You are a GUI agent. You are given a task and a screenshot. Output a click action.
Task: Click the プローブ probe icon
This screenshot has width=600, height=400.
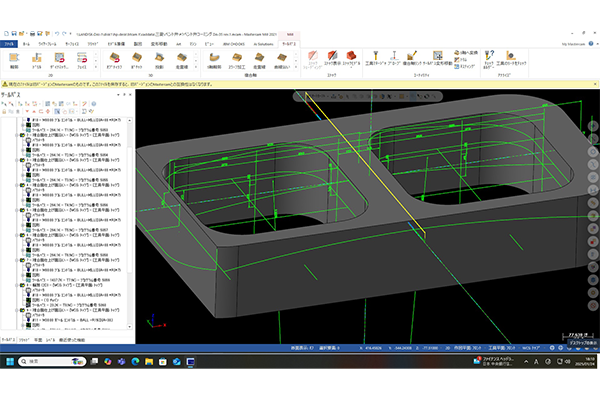(394, 58)
